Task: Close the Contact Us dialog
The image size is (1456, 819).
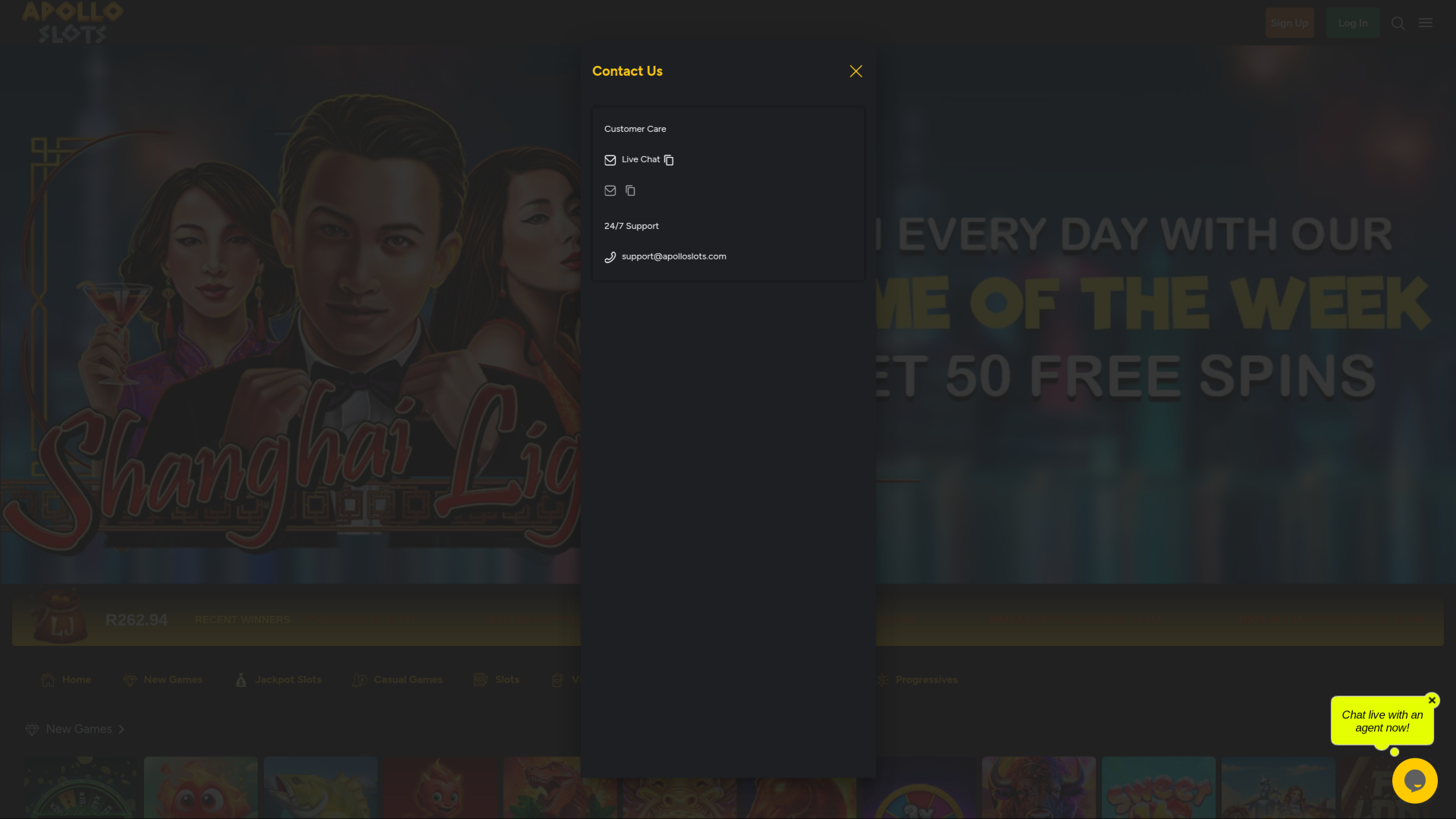Action: click(x=855, y=71)
